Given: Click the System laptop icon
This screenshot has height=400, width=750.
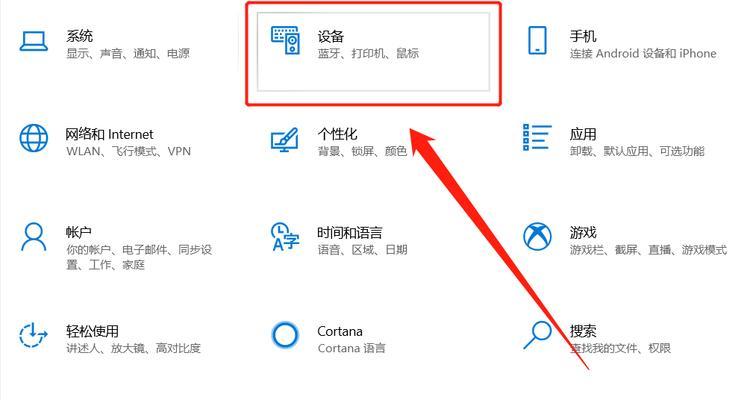Looking at the screenshot, I should click(33, 41).
